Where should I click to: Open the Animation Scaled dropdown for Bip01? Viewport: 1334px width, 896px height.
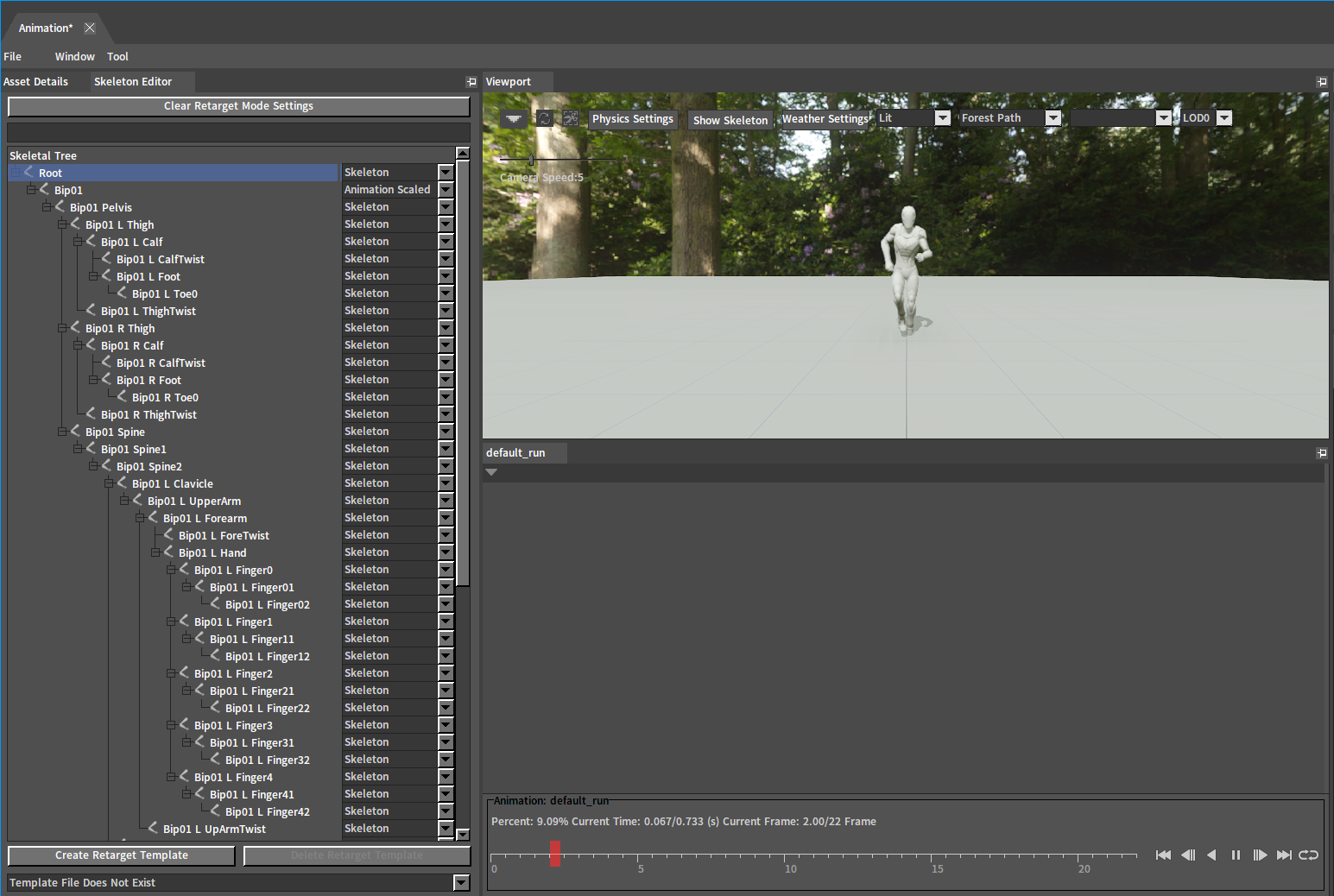pos(446,190)
